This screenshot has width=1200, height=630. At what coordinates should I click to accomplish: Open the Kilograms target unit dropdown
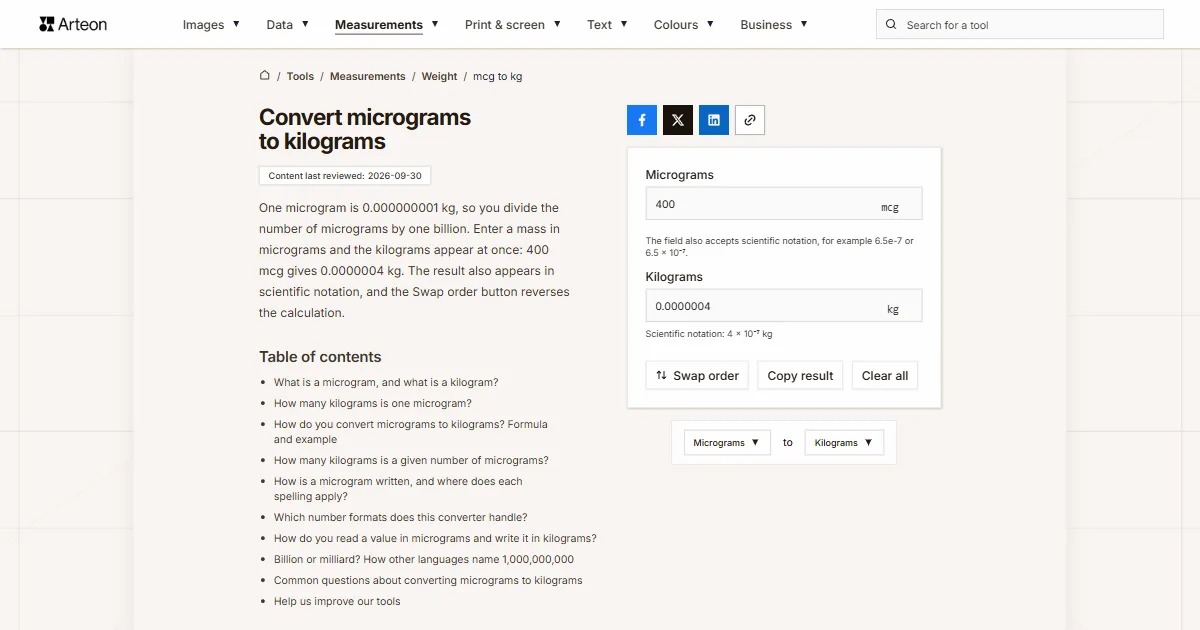(844, 442)
